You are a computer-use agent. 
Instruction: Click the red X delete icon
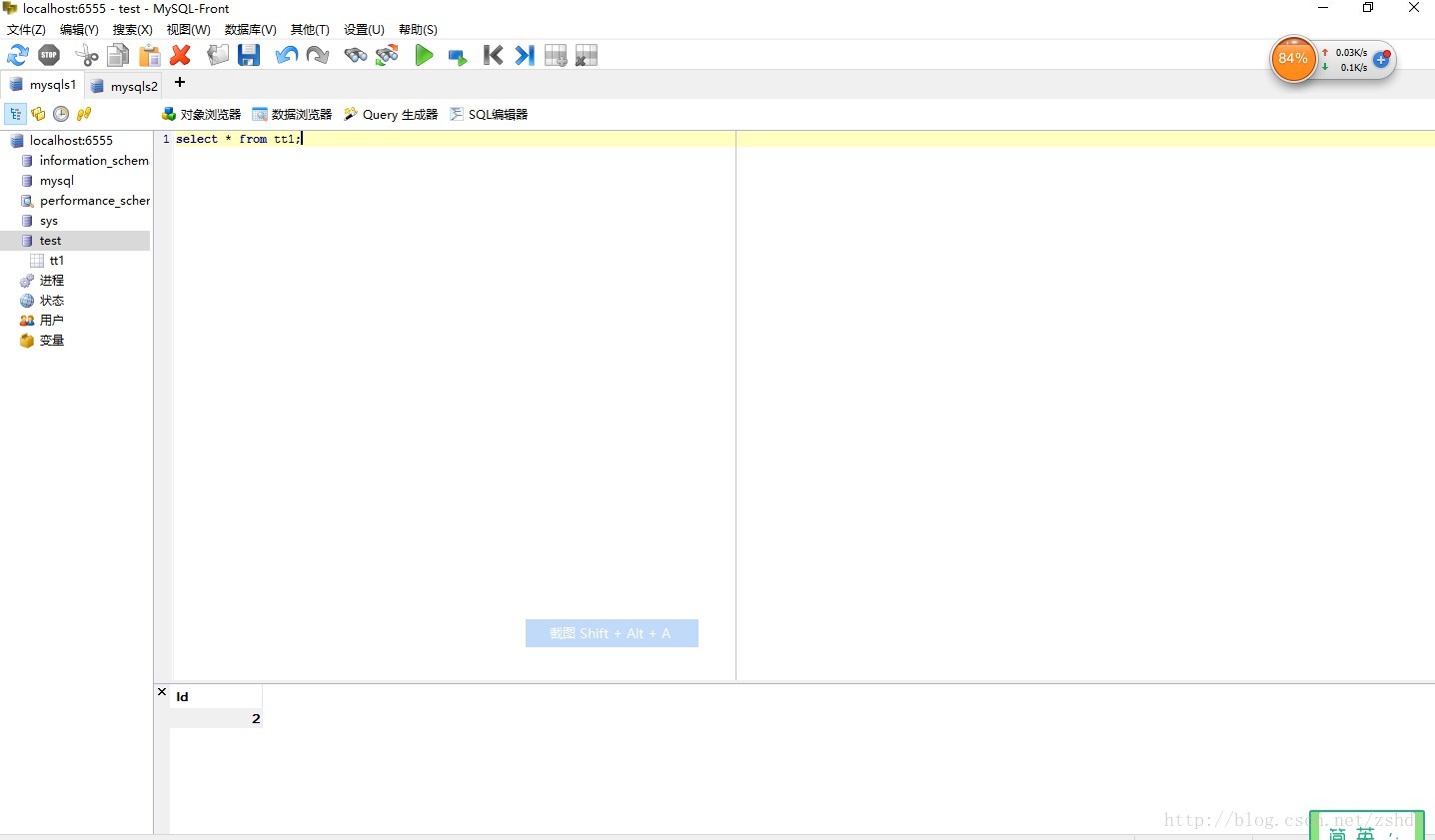click(x=181, y=55)
